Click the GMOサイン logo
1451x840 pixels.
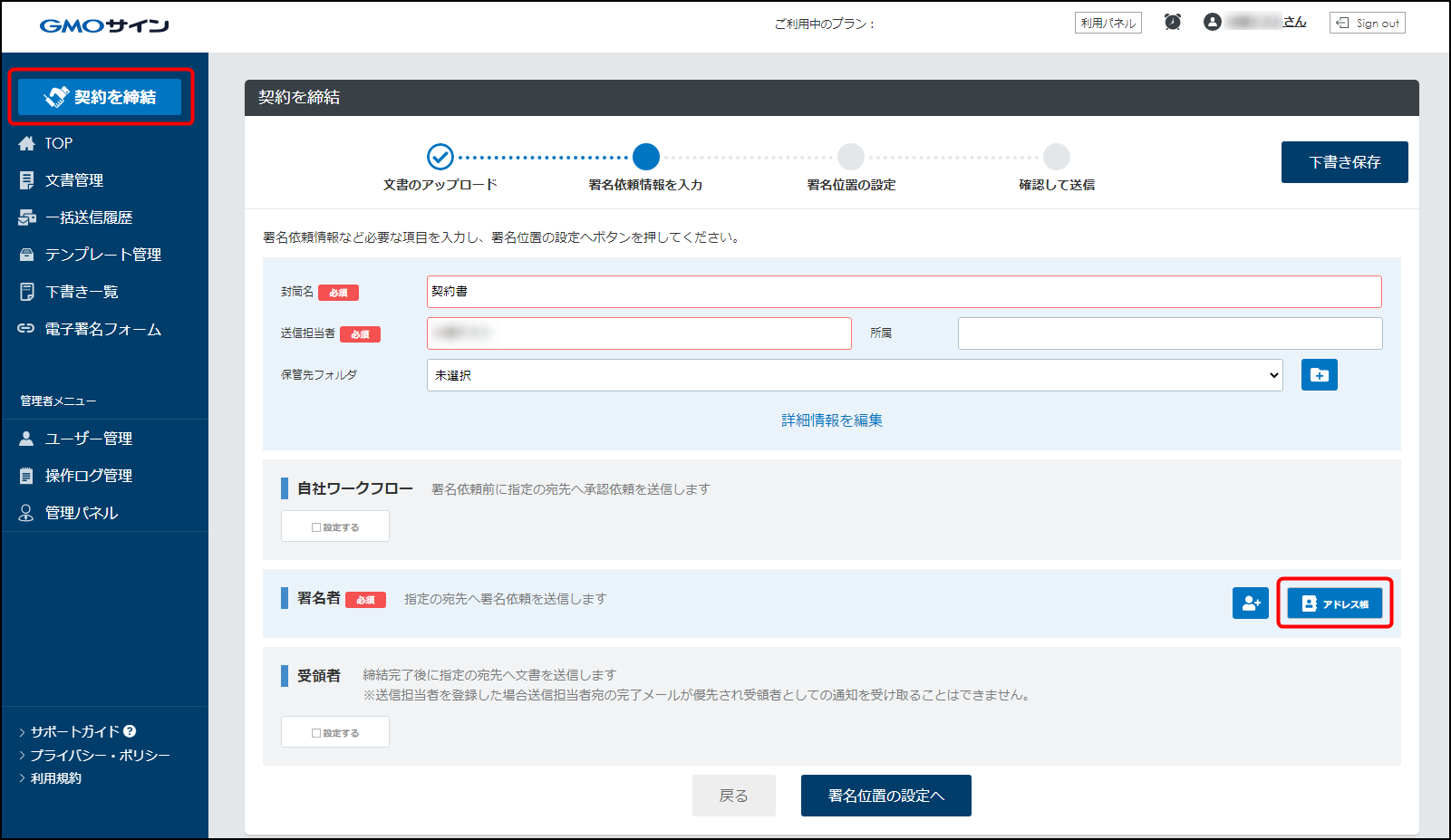pos(104,25)
